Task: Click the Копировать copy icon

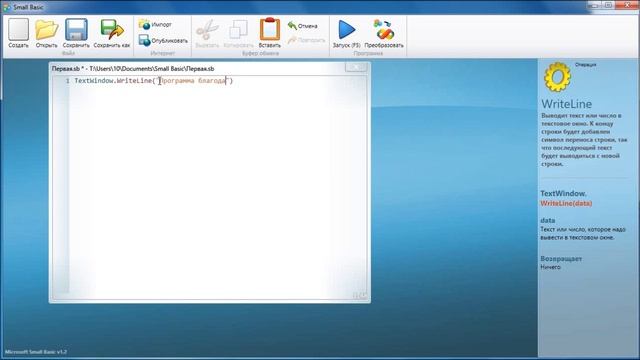Action: click(x=239, y=33)
